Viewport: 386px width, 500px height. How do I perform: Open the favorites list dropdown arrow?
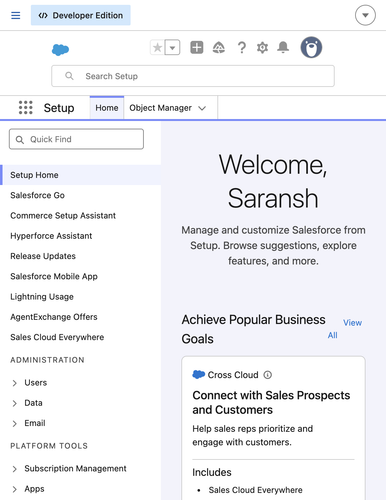pos(173,48)
